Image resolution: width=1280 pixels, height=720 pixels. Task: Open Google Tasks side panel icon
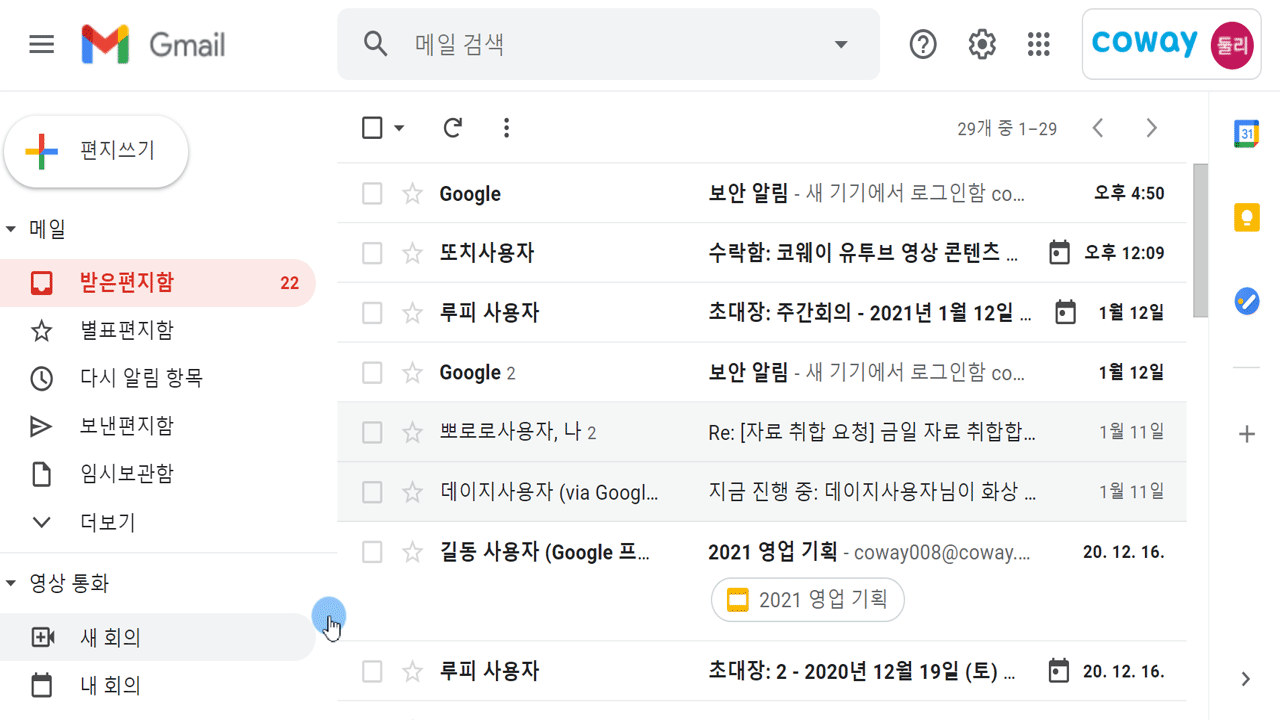[x=1246, y=300]
